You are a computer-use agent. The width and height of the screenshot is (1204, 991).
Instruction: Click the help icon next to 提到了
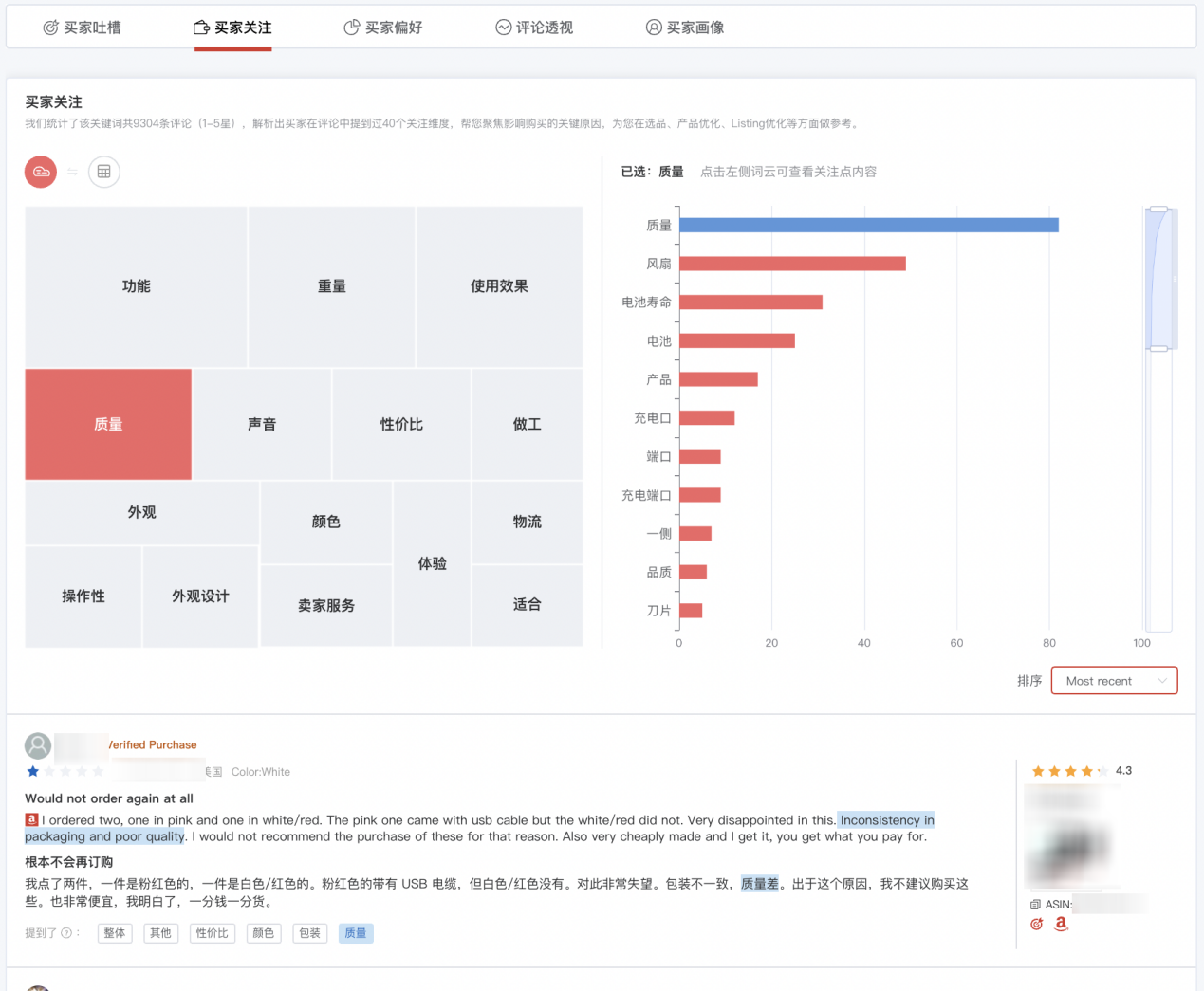(x=66, y=933)
